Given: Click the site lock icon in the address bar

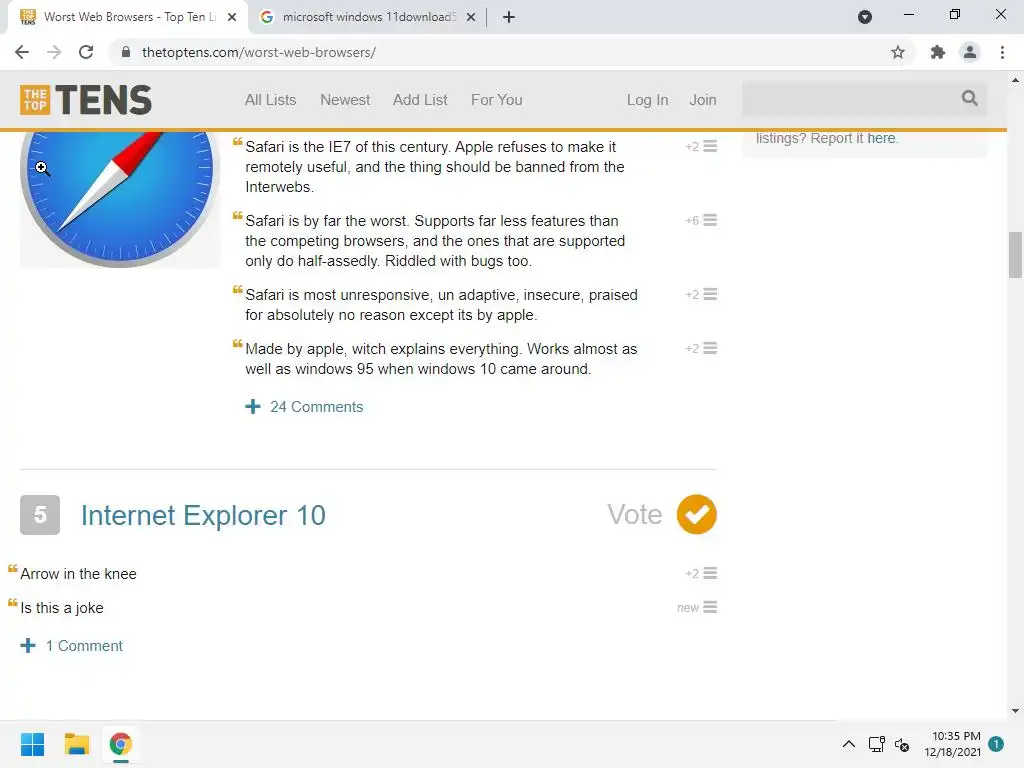Looking at the screenshot, I should click(126, 52).
